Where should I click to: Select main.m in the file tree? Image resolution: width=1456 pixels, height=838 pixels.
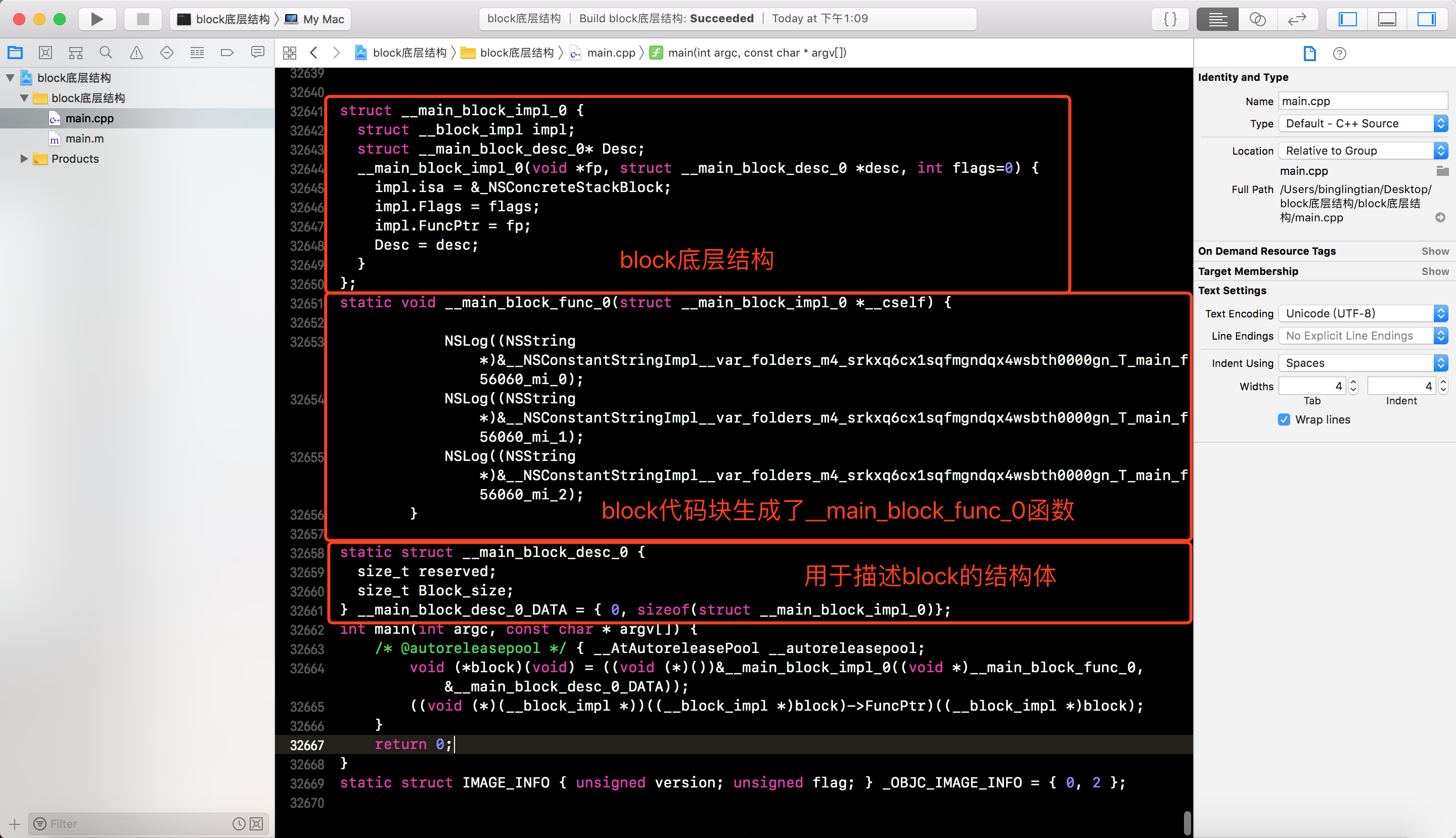point(84,138)
